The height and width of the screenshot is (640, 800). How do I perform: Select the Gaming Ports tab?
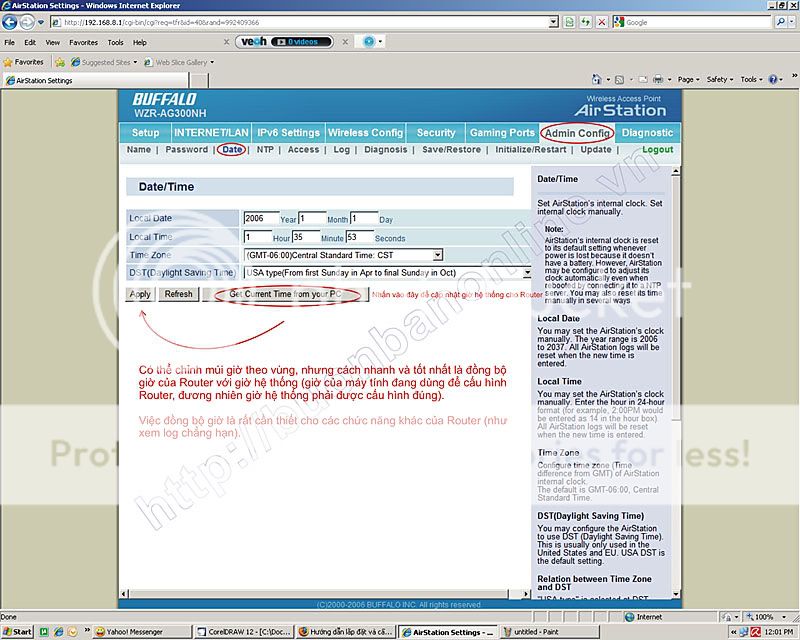click(x=502, y=133)
